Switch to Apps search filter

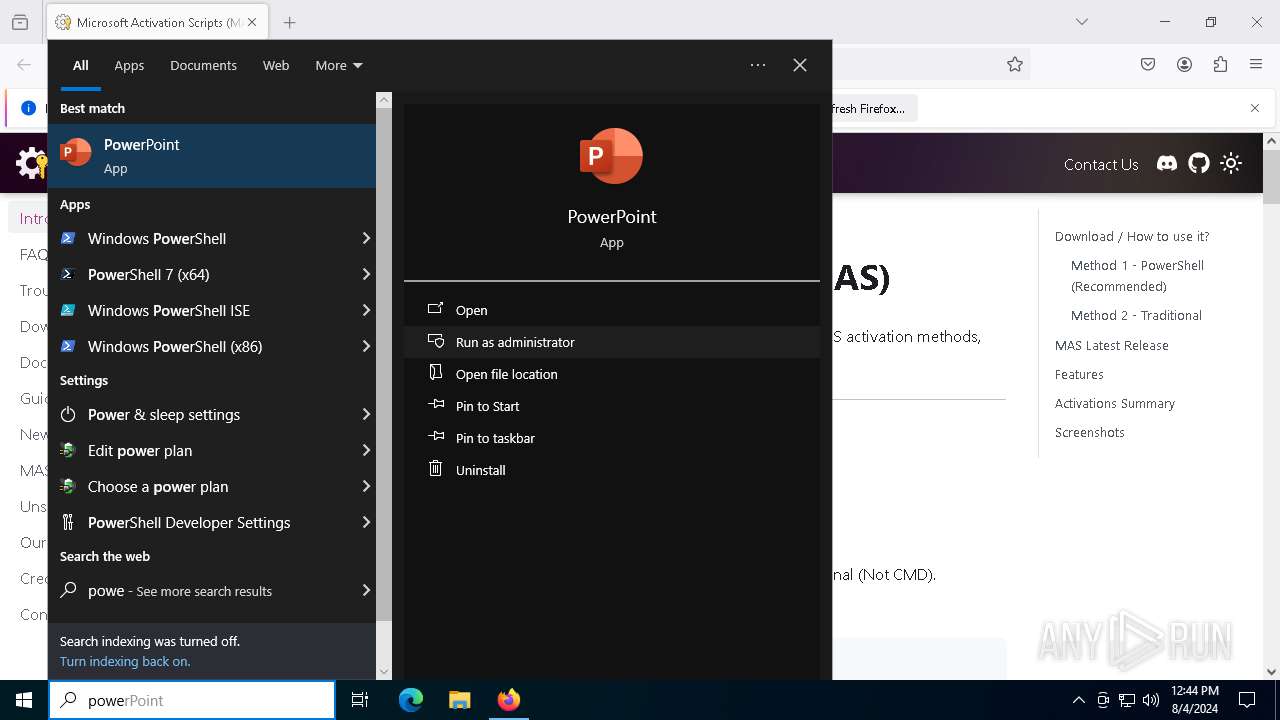[x=129, y=65]
